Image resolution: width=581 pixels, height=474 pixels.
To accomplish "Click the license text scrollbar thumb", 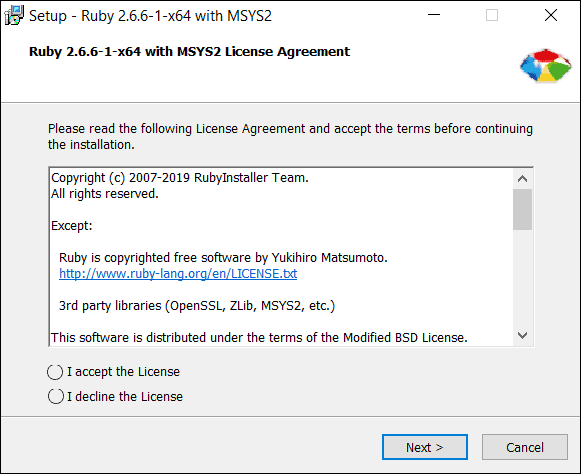I will pyautogui.click(x=522, y=209).
